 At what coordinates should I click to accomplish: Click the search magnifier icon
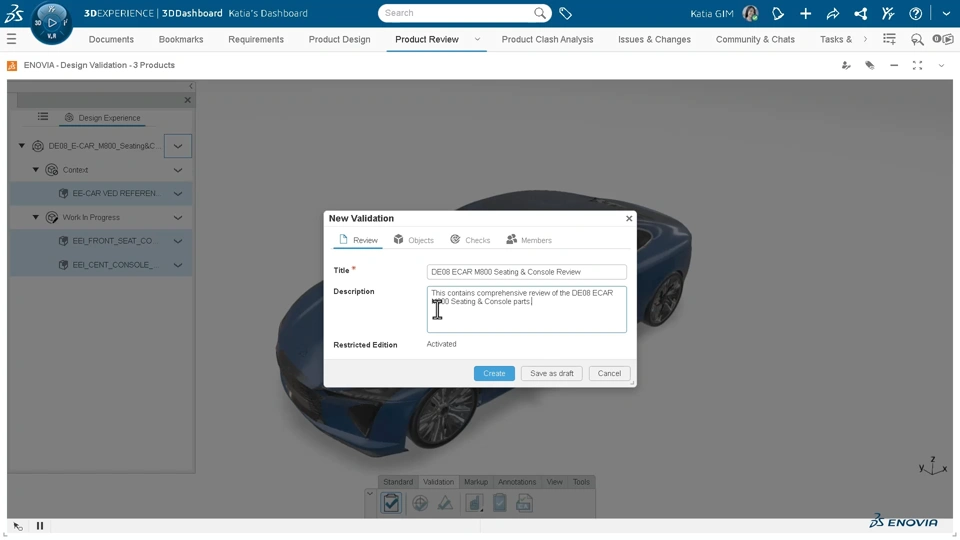click(x=539, y=13)
